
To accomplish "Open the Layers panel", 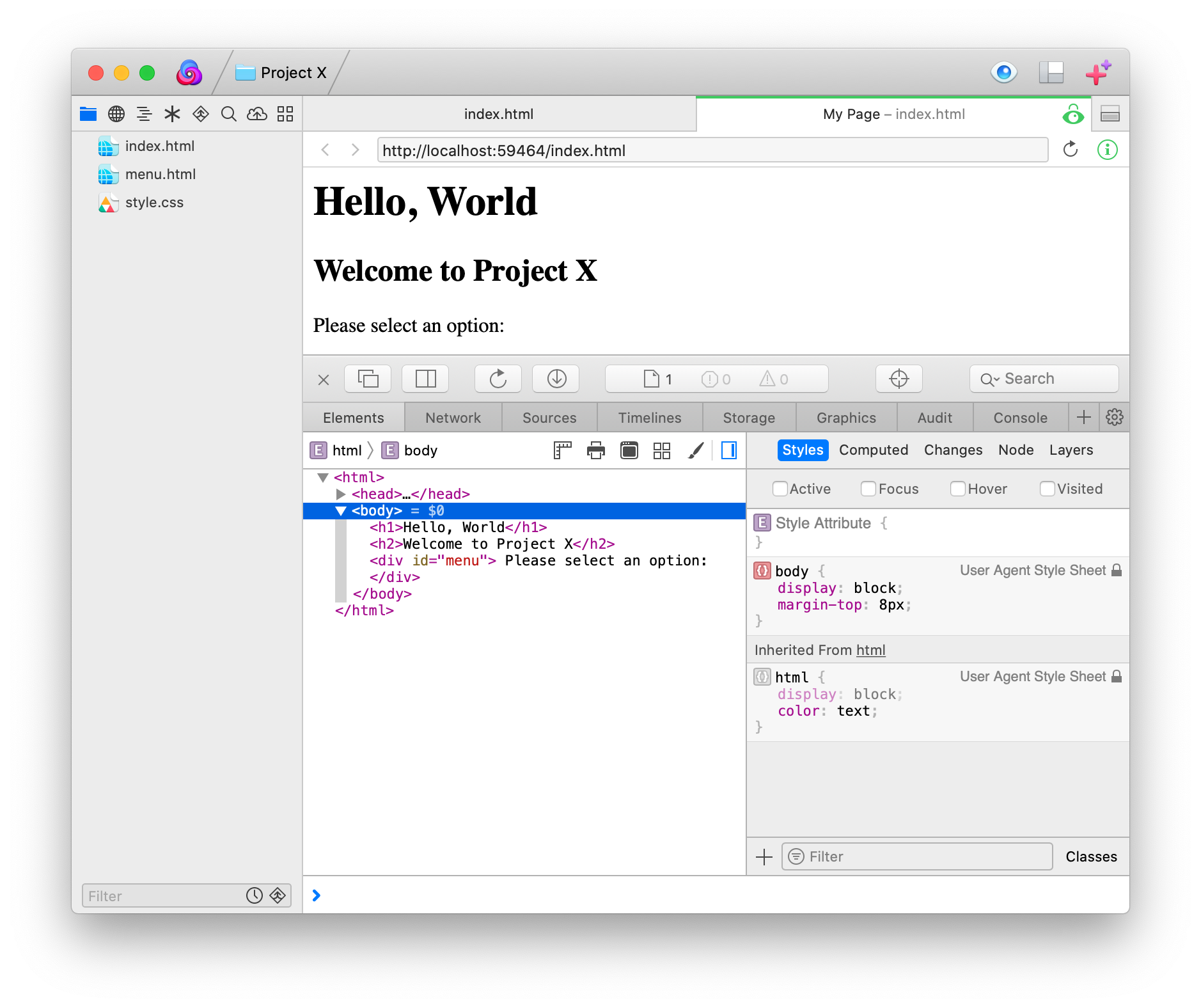I will [1071, 450].
